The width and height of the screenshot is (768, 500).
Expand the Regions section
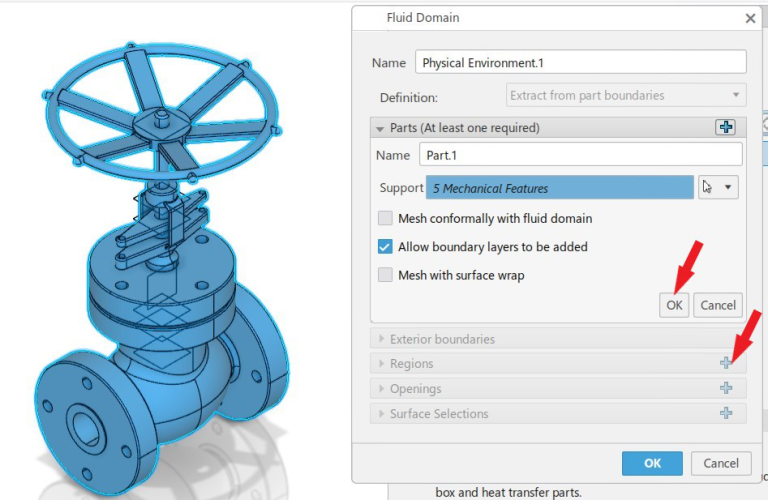(381, 363)
